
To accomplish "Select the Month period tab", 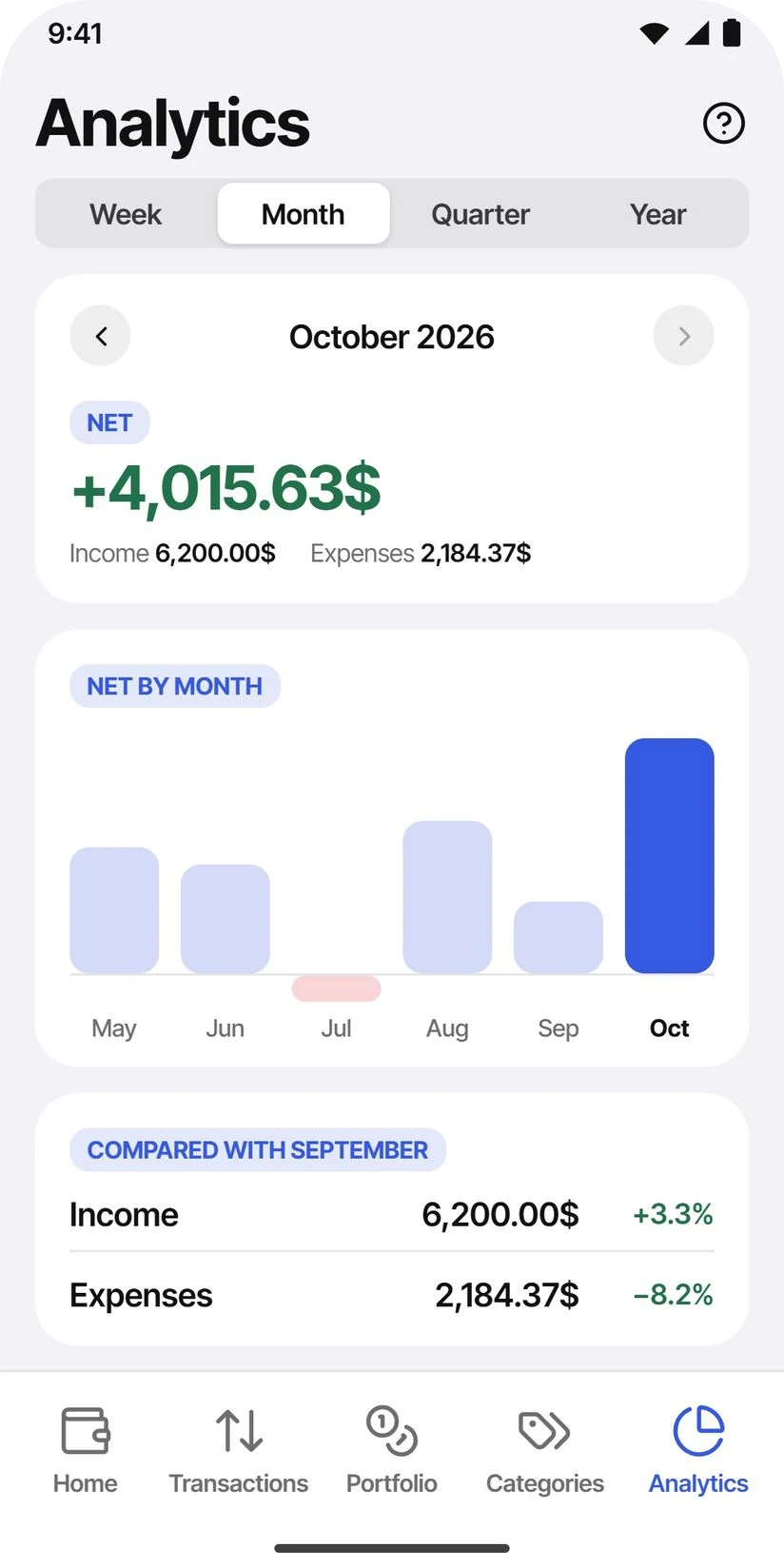I will pos(304,214).
